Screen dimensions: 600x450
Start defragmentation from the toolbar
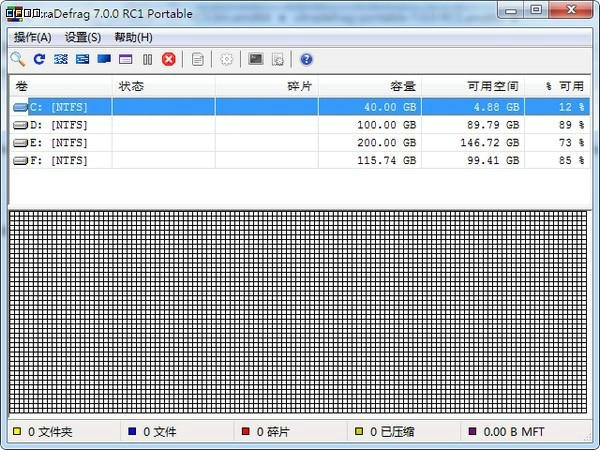(61, 59)
